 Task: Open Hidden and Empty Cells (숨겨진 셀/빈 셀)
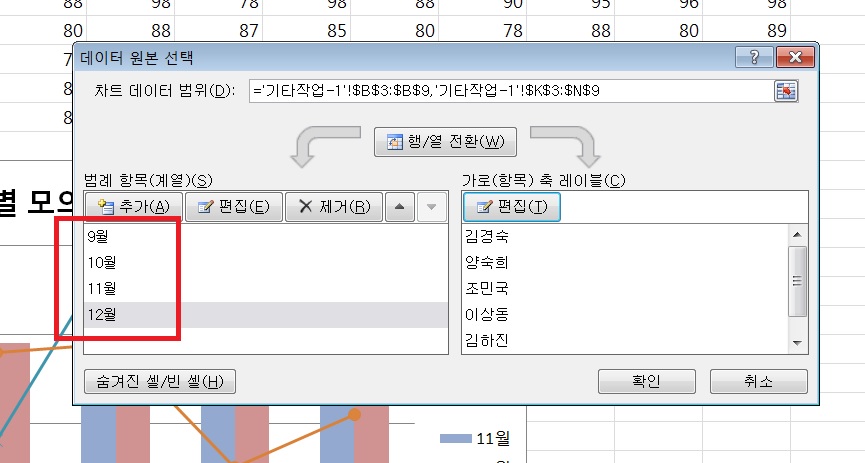click(160, 381)
